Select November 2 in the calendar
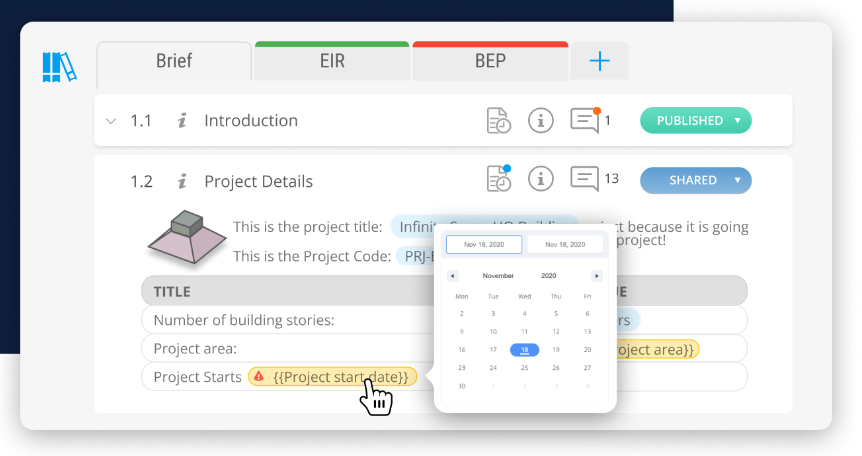Screen dimensions: 862x456 (462, 314)
